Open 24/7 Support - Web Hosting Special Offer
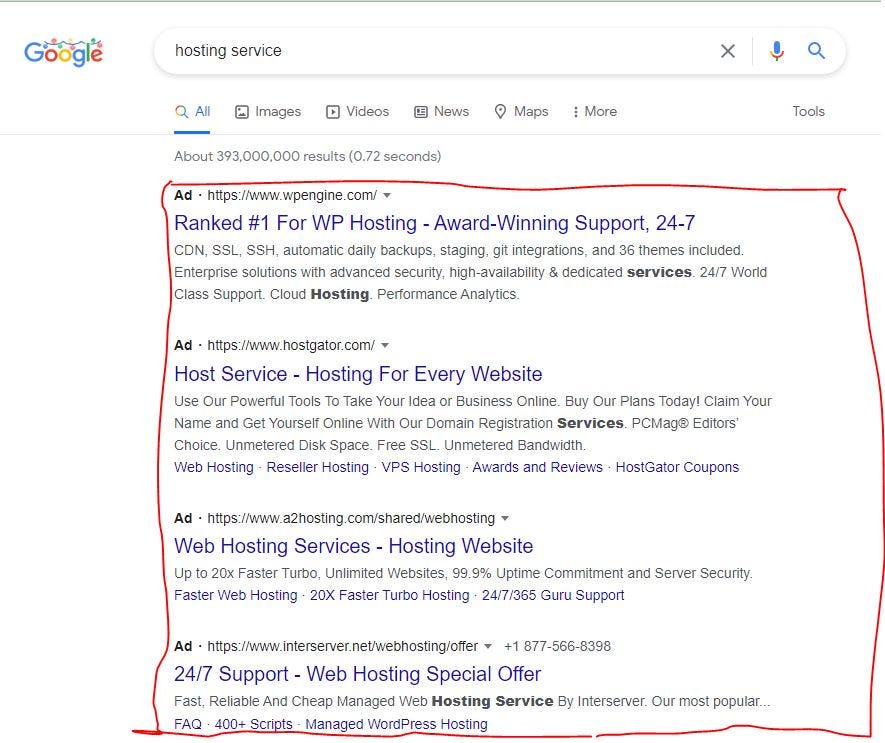Screen dimensions: 885x743 click(357, 674)
